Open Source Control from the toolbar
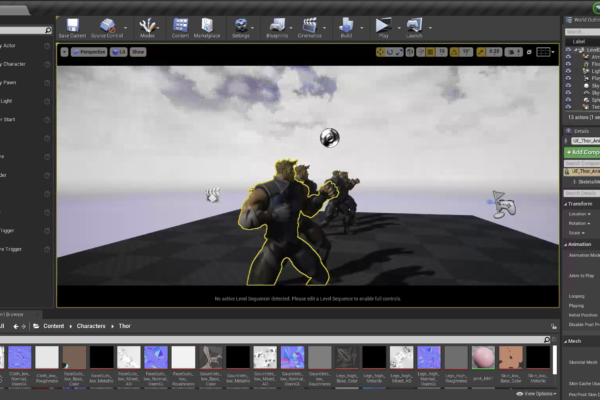Viewport: 600px width, 400px height. [x=108, y=25]
